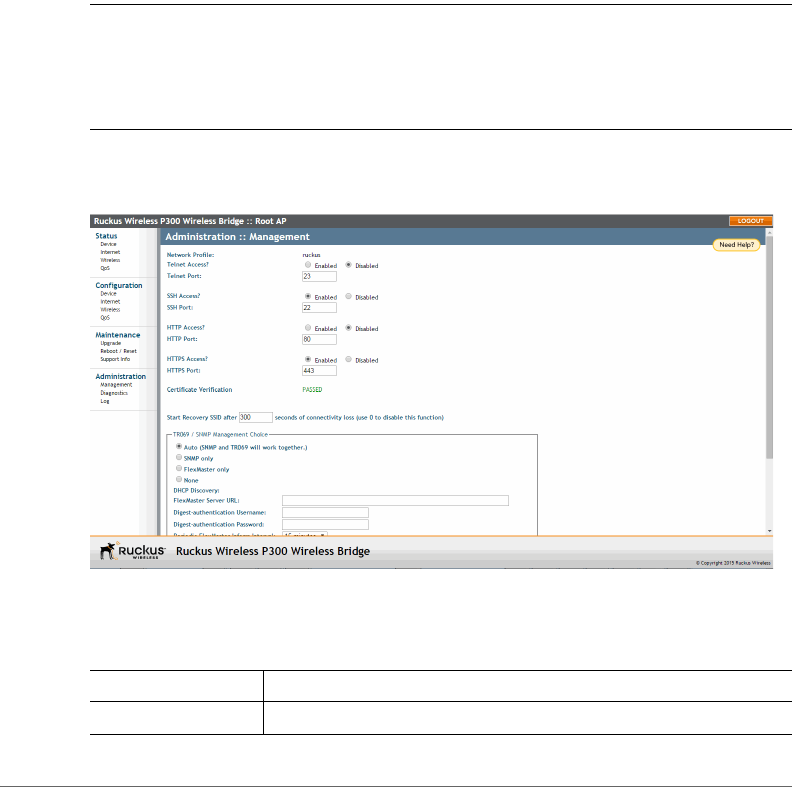Viewport: 792px width, 787px height.
Task: Open QoS under Status
Action: click(x=105, y=268)
